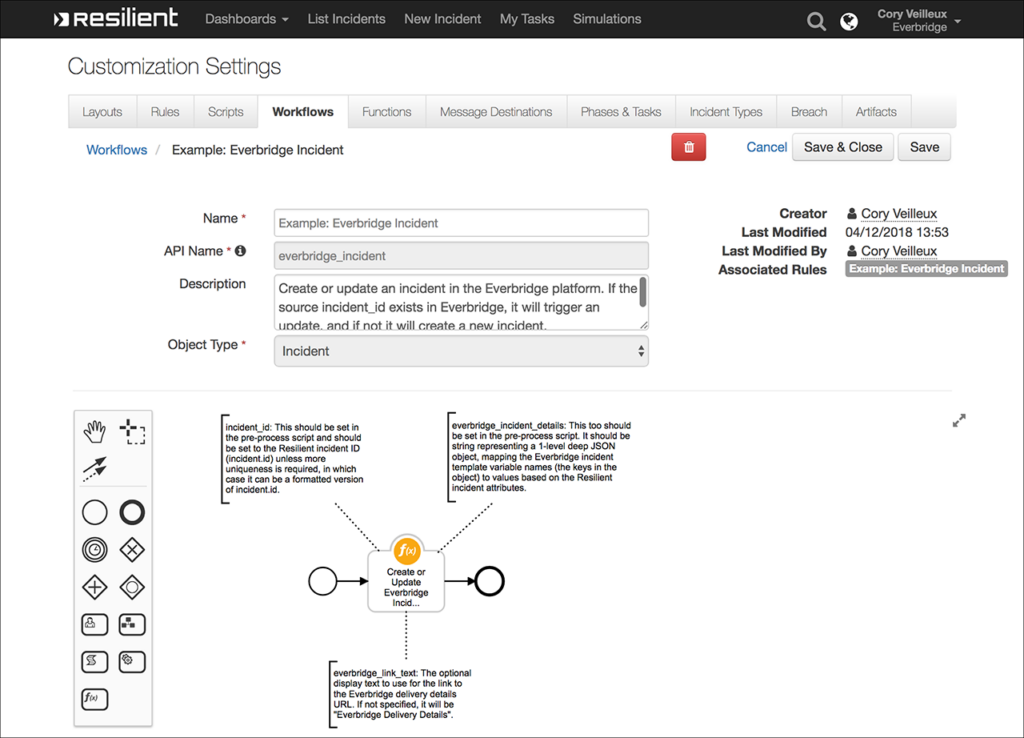Open associated rule Example: Everbridge Incident

click(x=926, y=268)
